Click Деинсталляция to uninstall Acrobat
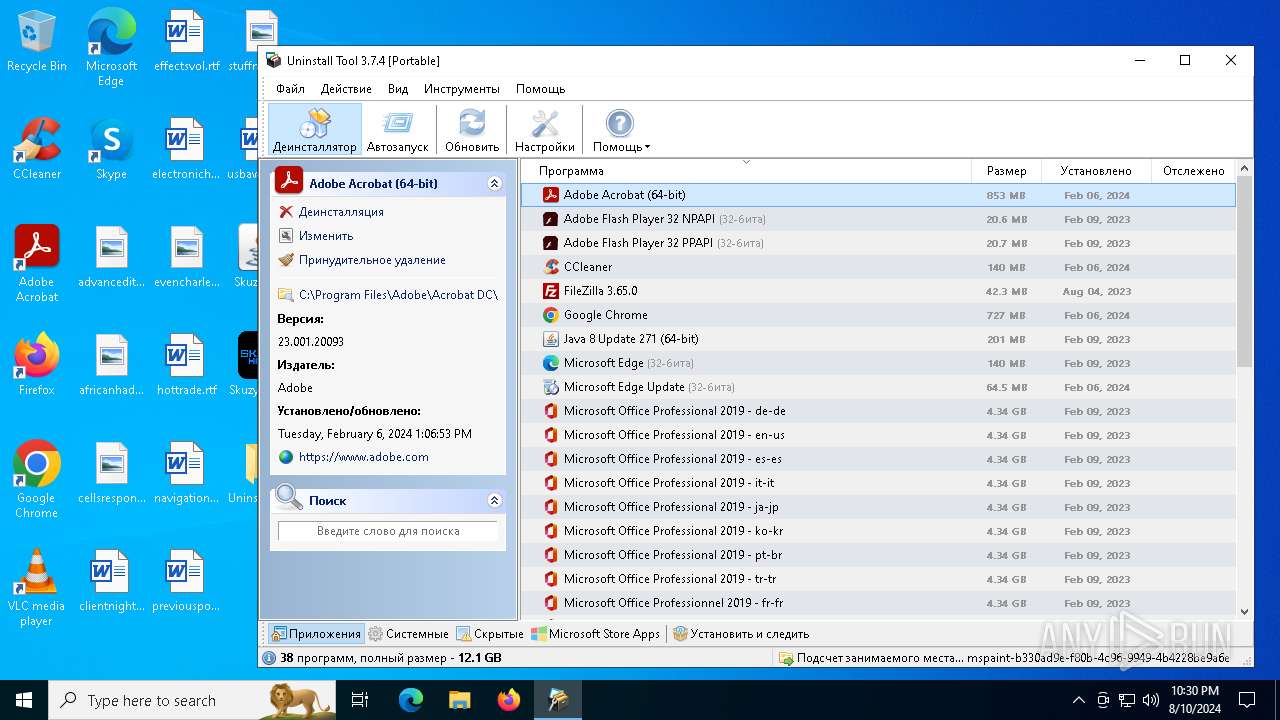Screen dimensions: 1280x720 (x=341, y=212)
